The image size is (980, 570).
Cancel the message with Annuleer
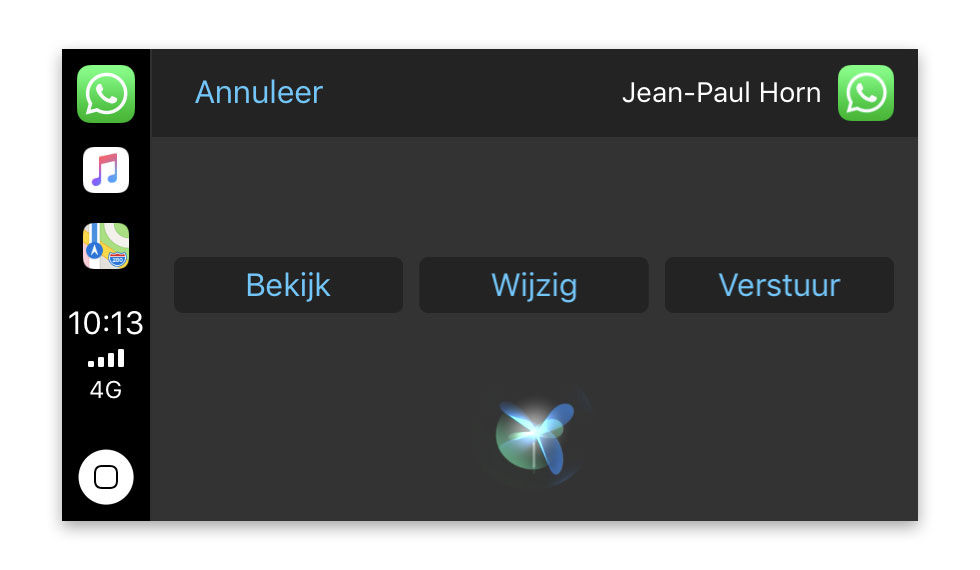tap(259, 92)
